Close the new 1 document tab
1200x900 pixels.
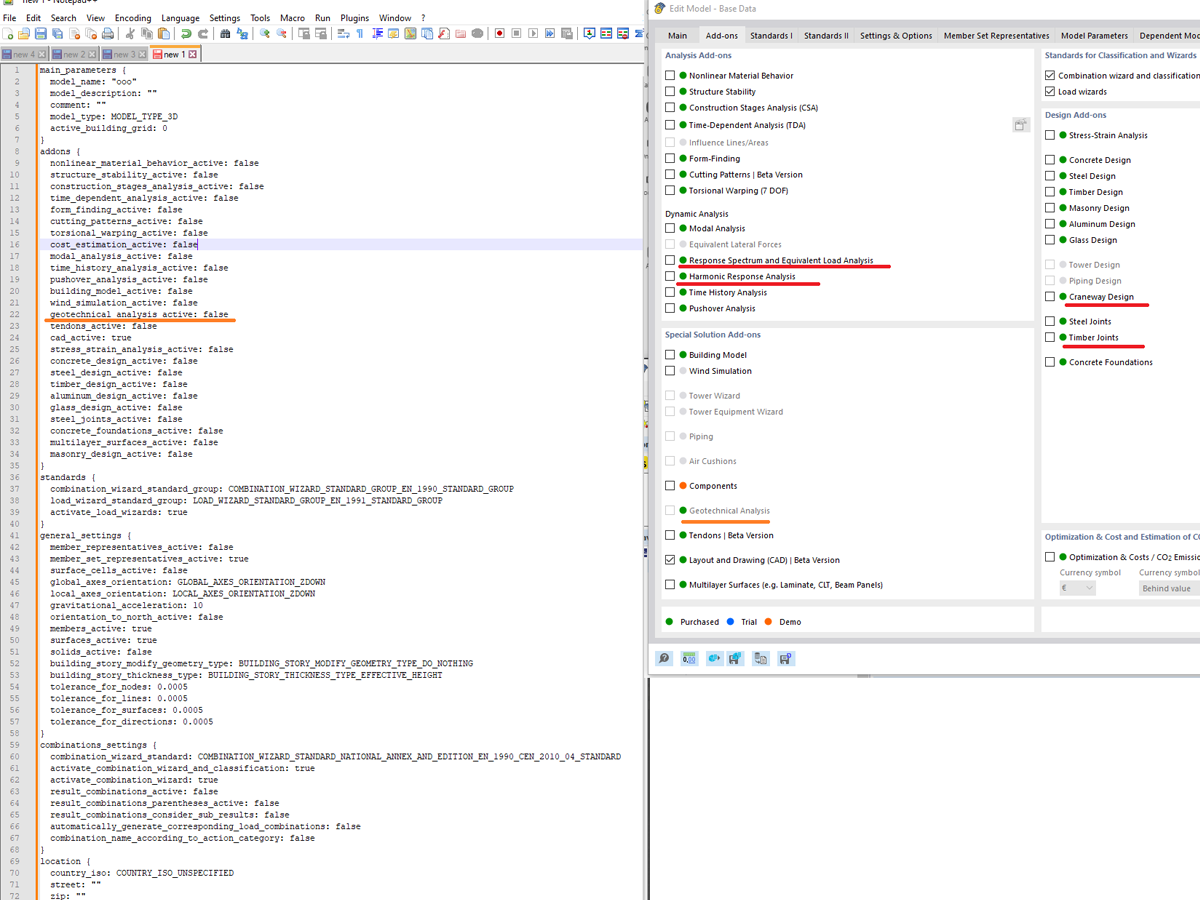[x=192, y=55]
